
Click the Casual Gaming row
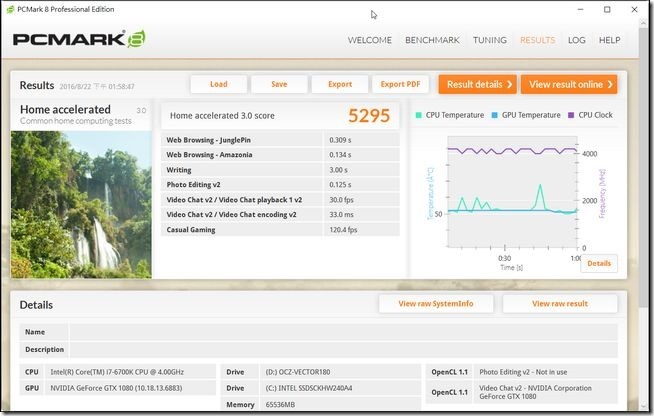point(280,229)
